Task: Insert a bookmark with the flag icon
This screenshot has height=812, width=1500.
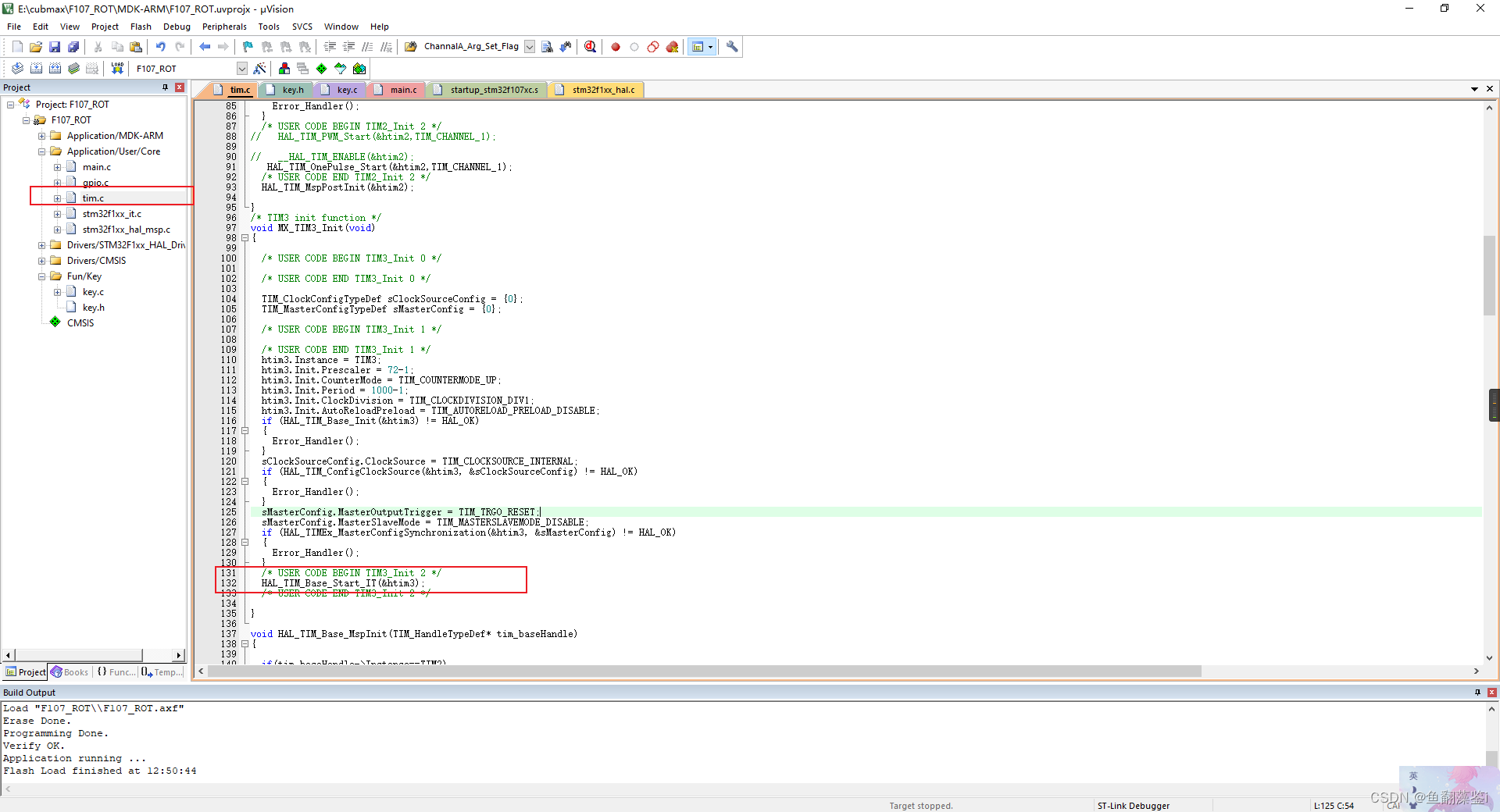Action: pos(248,47)
